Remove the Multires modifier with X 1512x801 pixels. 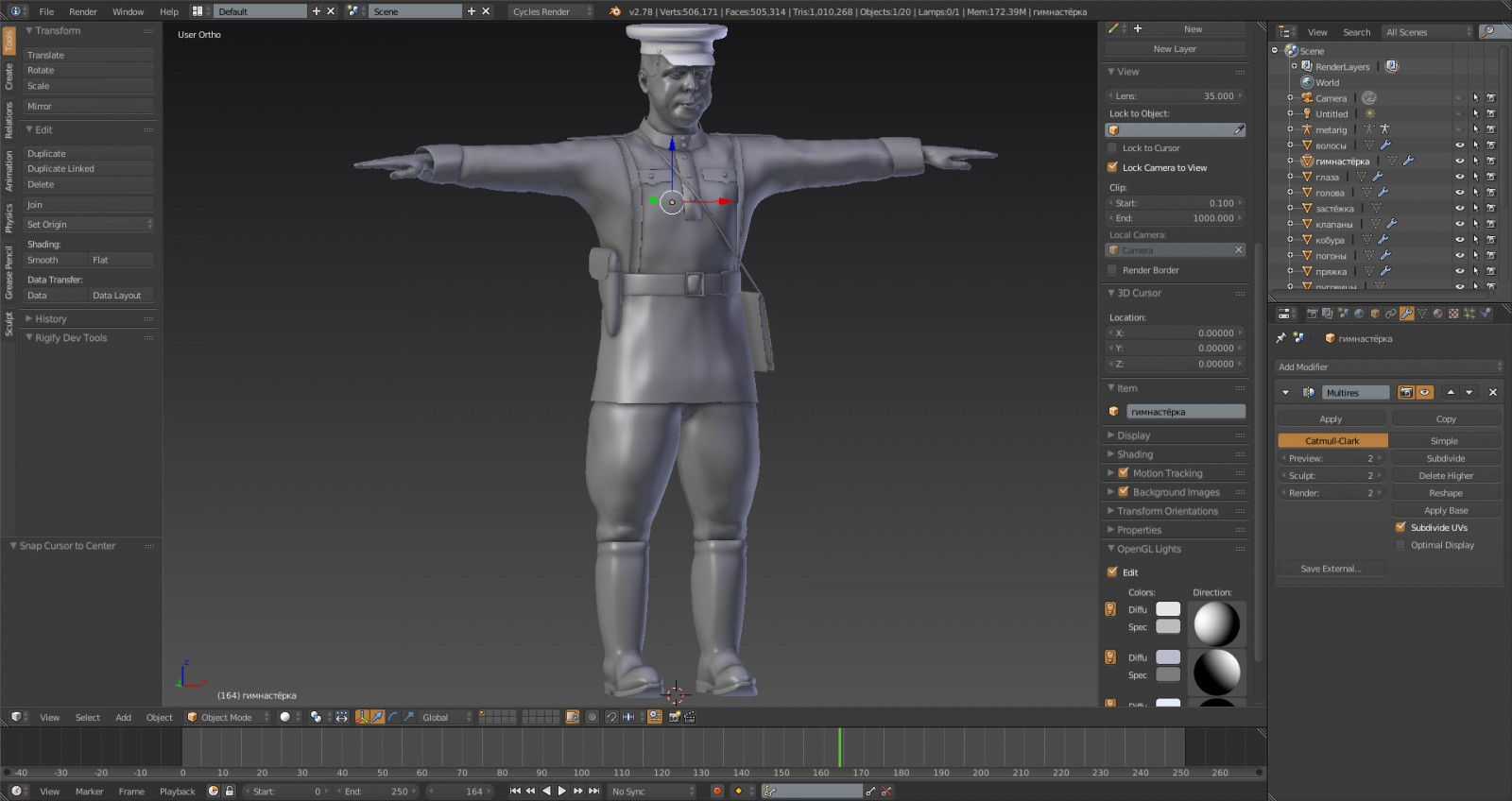click(1493, 392)
